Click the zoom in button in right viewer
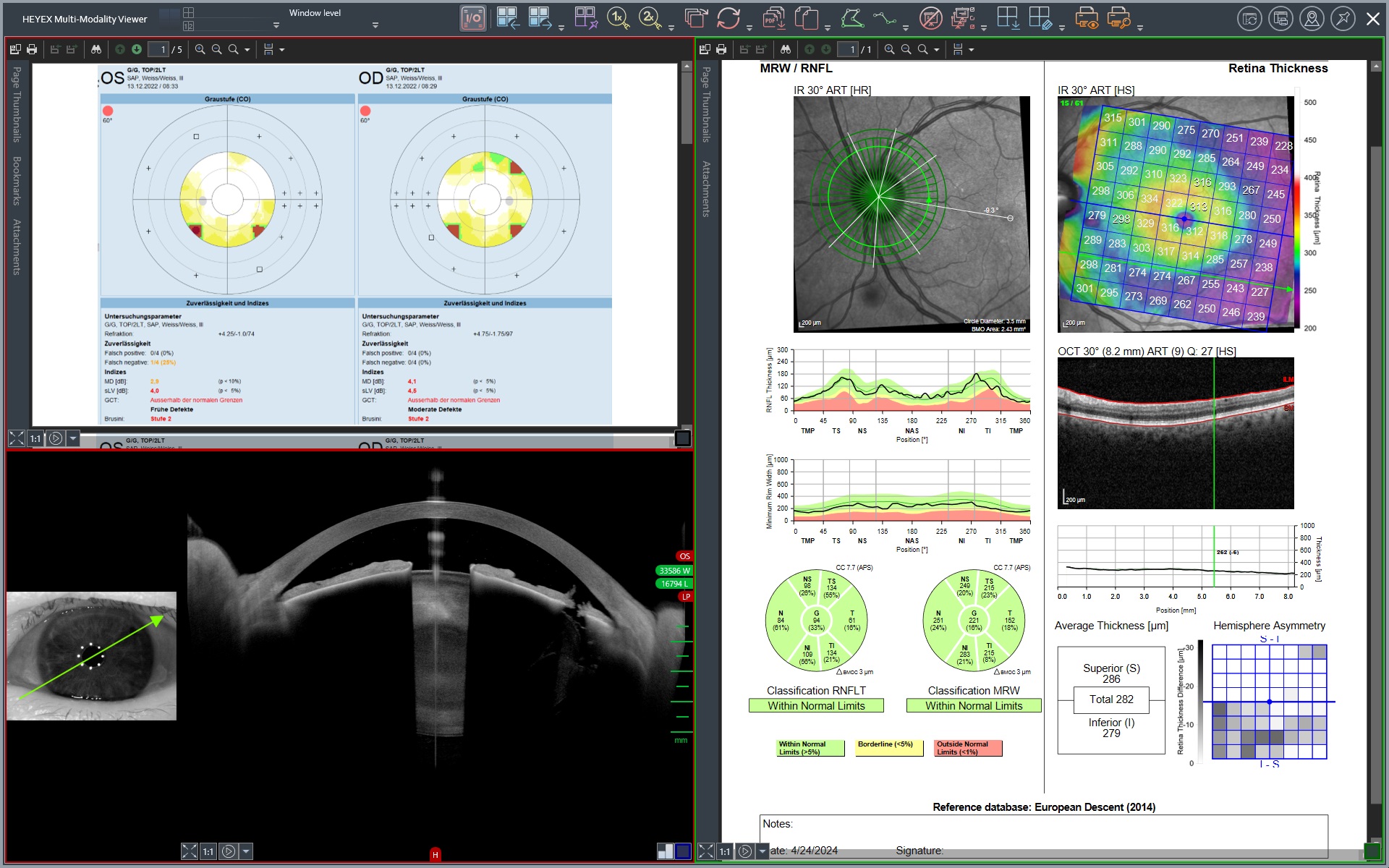Screen dimensions: 1389x868 click(x=889, y=49)
